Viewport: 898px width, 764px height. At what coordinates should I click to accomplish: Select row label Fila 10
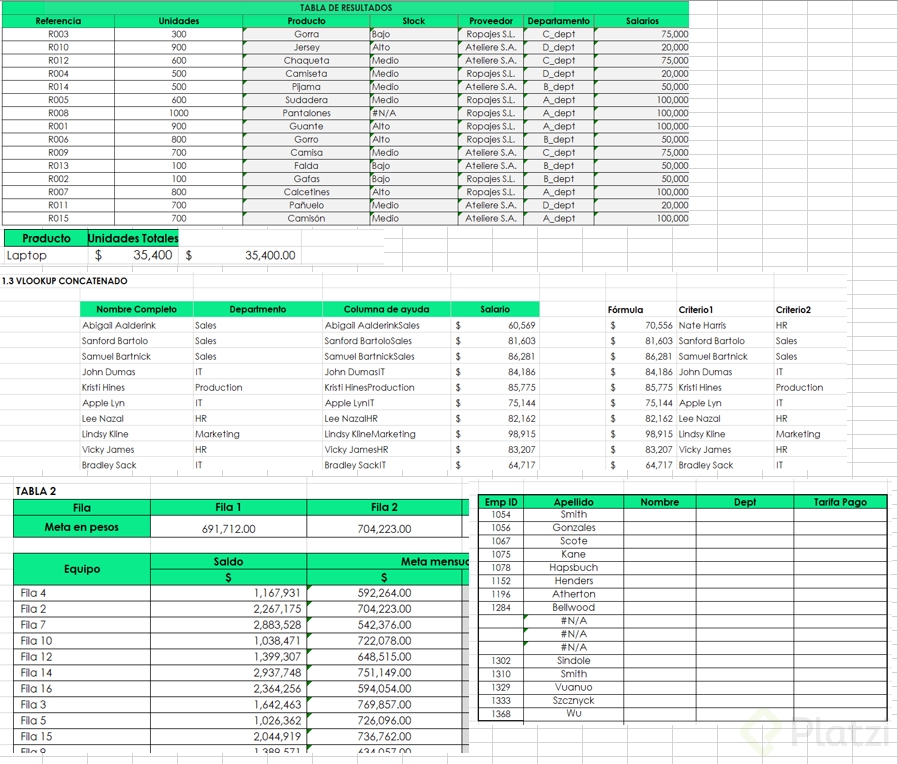tap(82, 641)
